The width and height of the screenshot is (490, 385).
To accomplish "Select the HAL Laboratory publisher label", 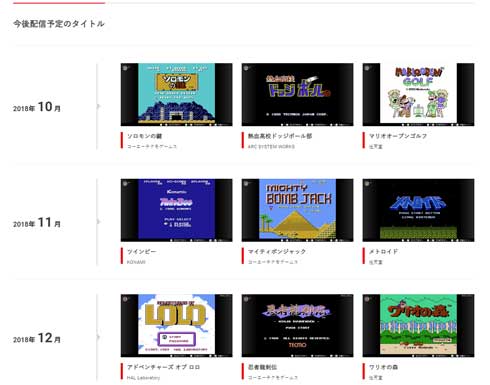I will [x=143, y=378].
